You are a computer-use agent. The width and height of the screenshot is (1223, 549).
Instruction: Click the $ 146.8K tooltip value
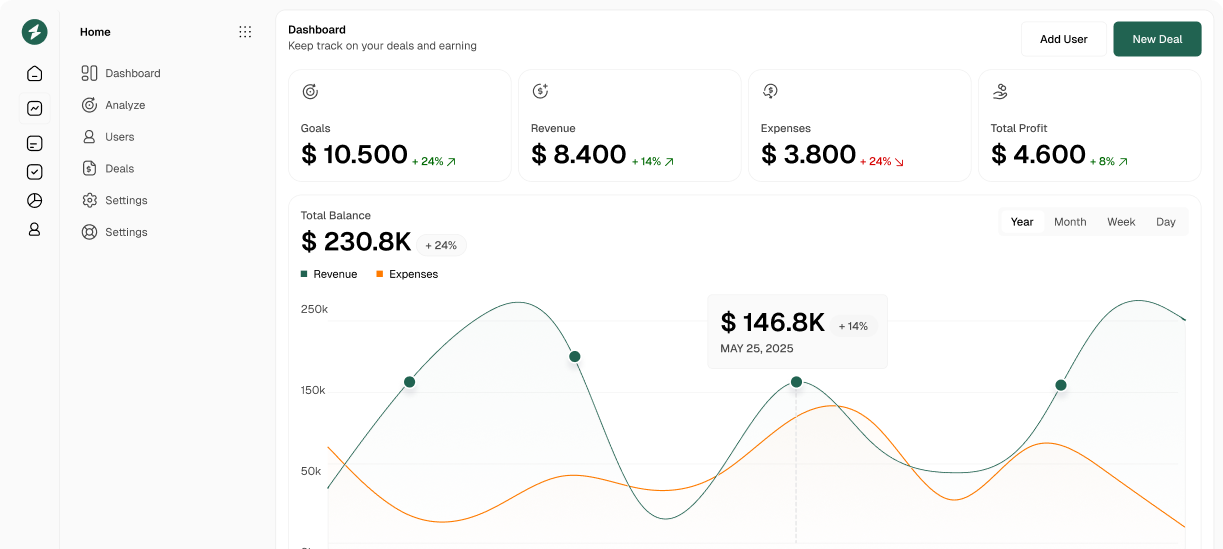773,322
